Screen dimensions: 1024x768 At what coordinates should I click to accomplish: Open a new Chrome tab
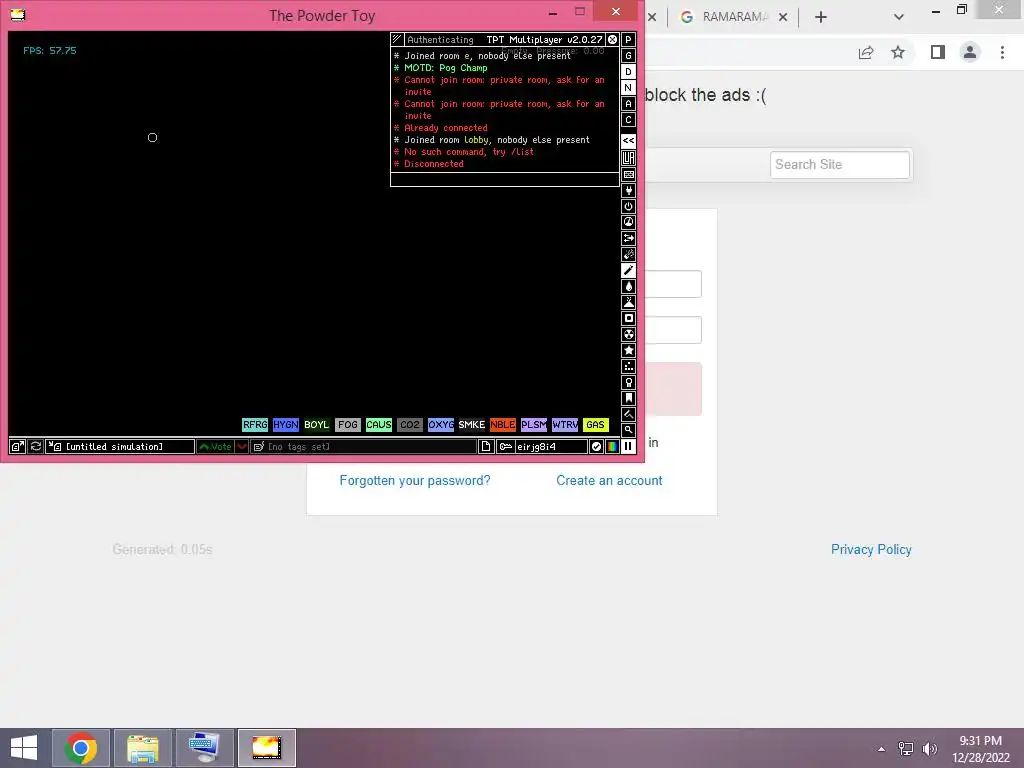click(x=821, y=17)
